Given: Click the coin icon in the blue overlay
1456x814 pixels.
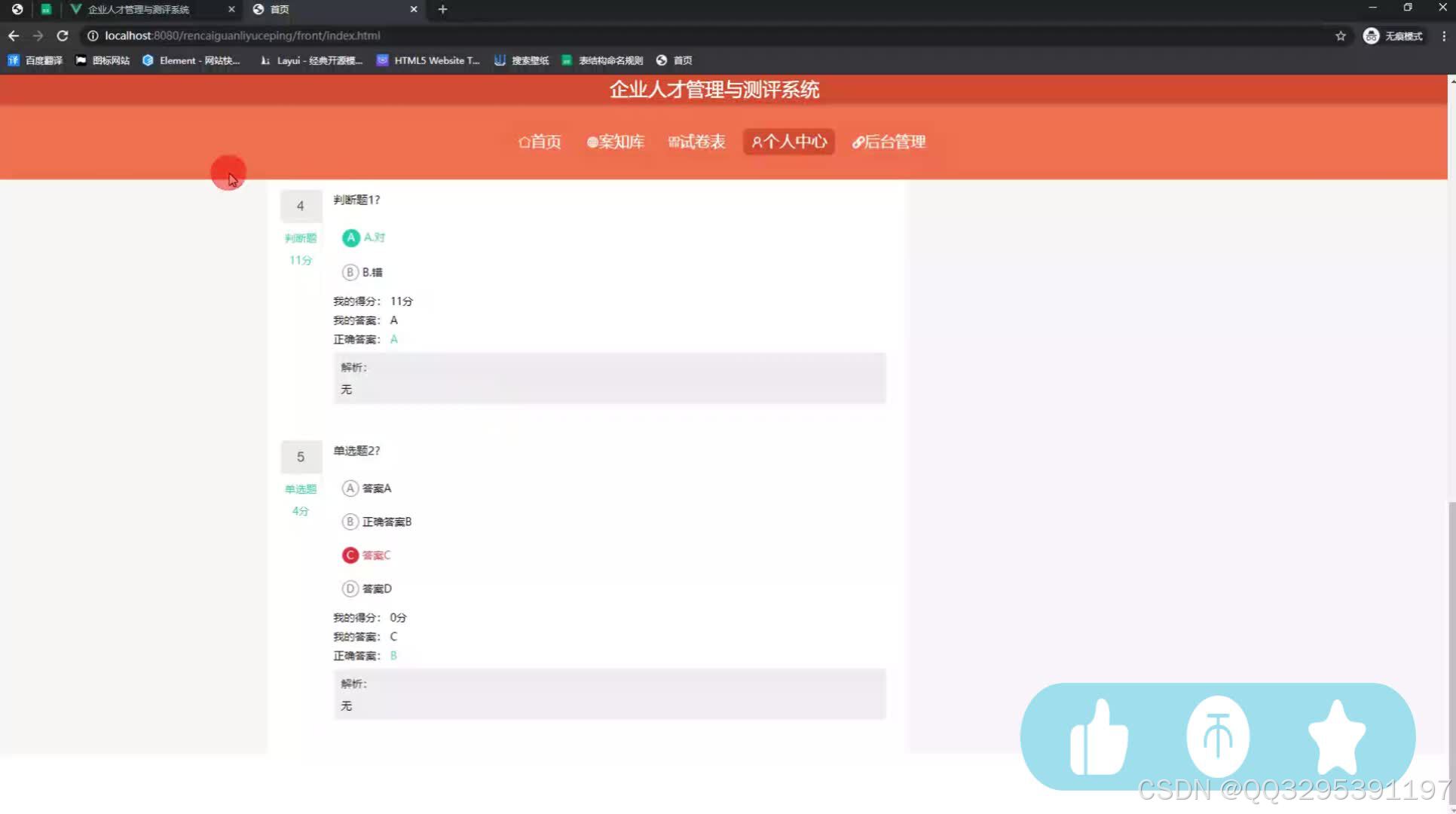Looking at the screenshot, I should pyautogui.click(x=1218, y=736).
